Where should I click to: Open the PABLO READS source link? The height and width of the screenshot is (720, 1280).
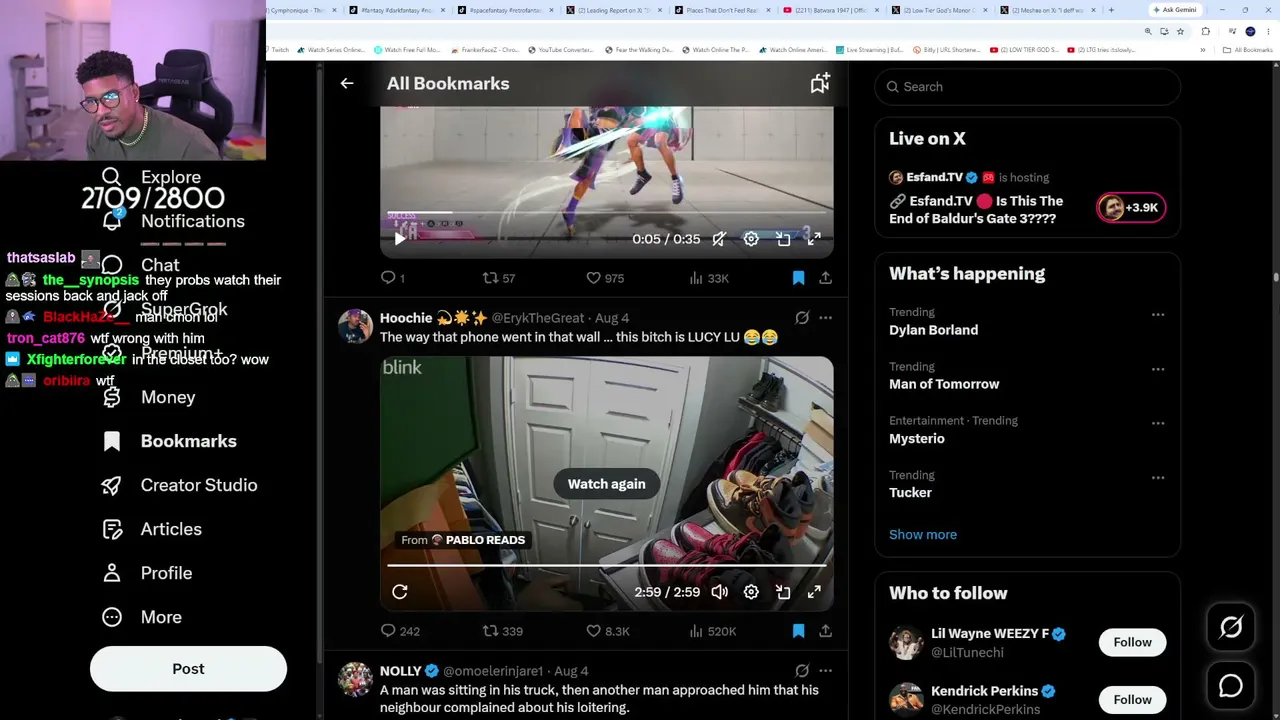coord(463,540)
